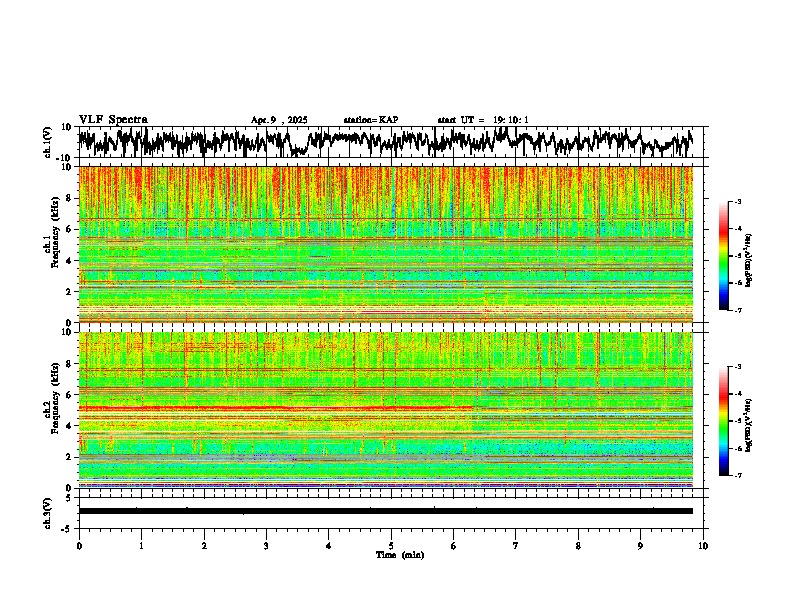The width and height of the screenshot is (792, 612).
Task: Click the ch.2 spectrogram panel
Action: (386, 410)
